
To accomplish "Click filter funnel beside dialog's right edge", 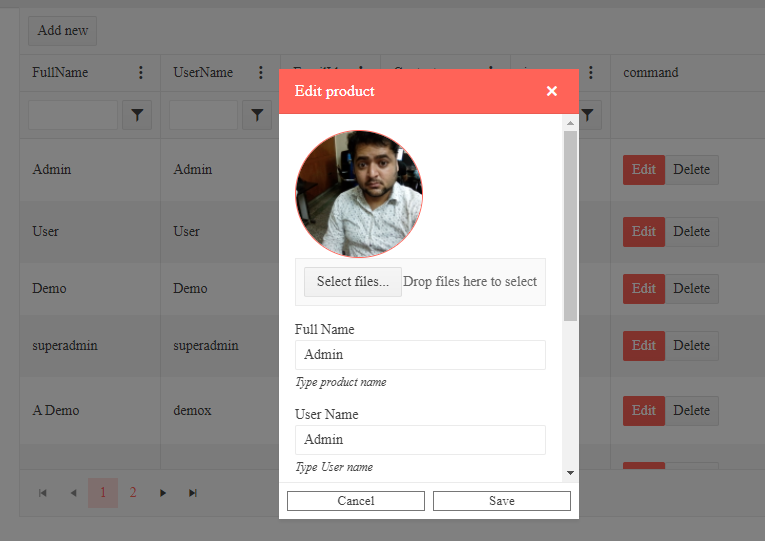I will pos(590,115).
